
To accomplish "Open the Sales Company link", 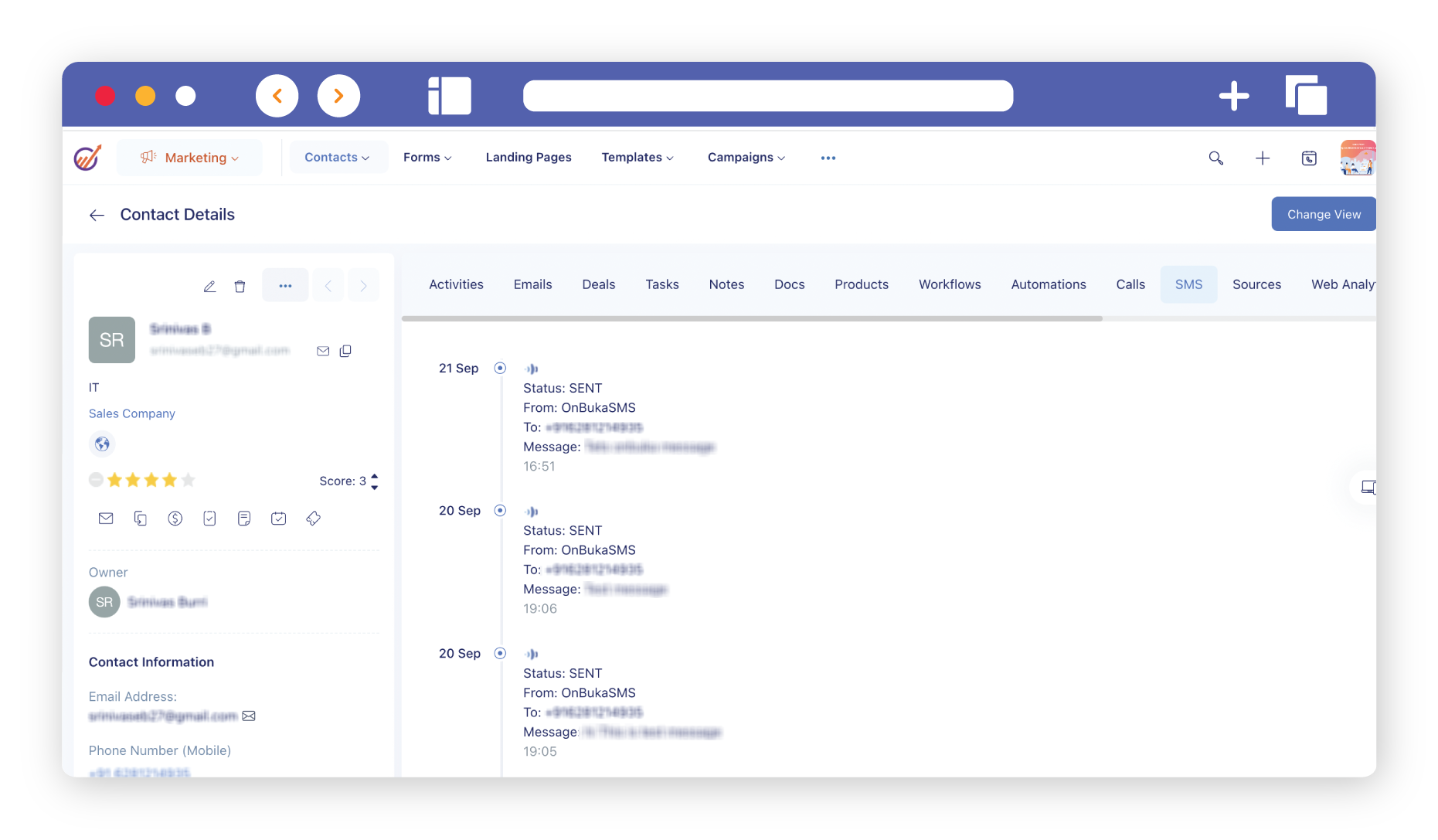I will (x=132, y=413).
